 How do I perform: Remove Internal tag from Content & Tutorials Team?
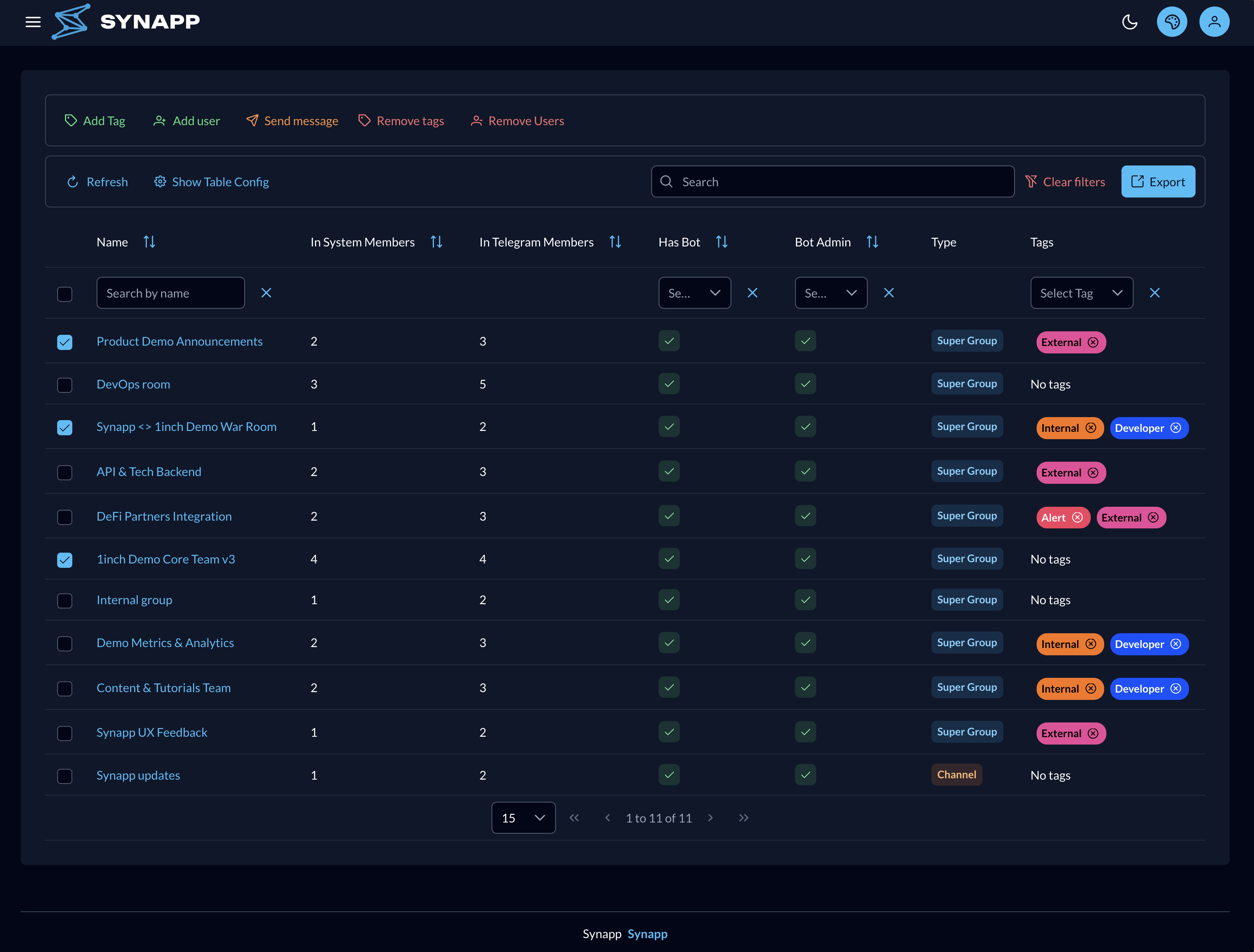pos(1091,689)
